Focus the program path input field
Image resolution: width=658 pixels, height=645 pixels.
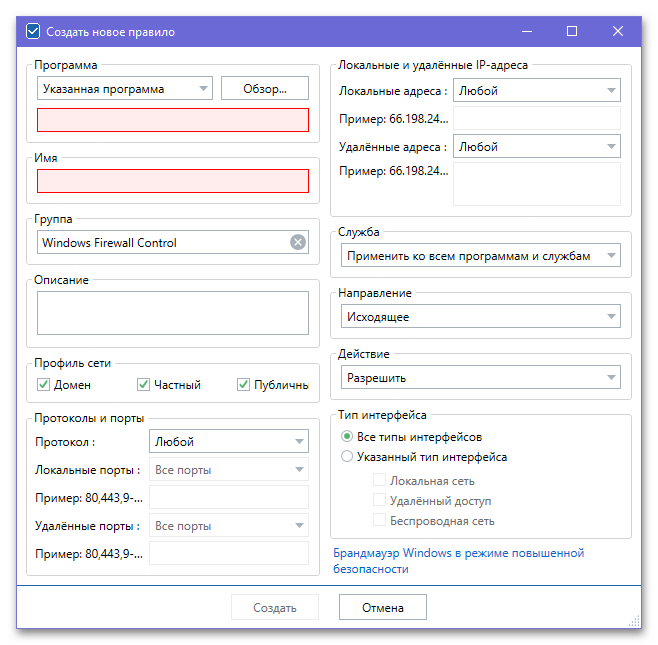click(x=173, y=120)
